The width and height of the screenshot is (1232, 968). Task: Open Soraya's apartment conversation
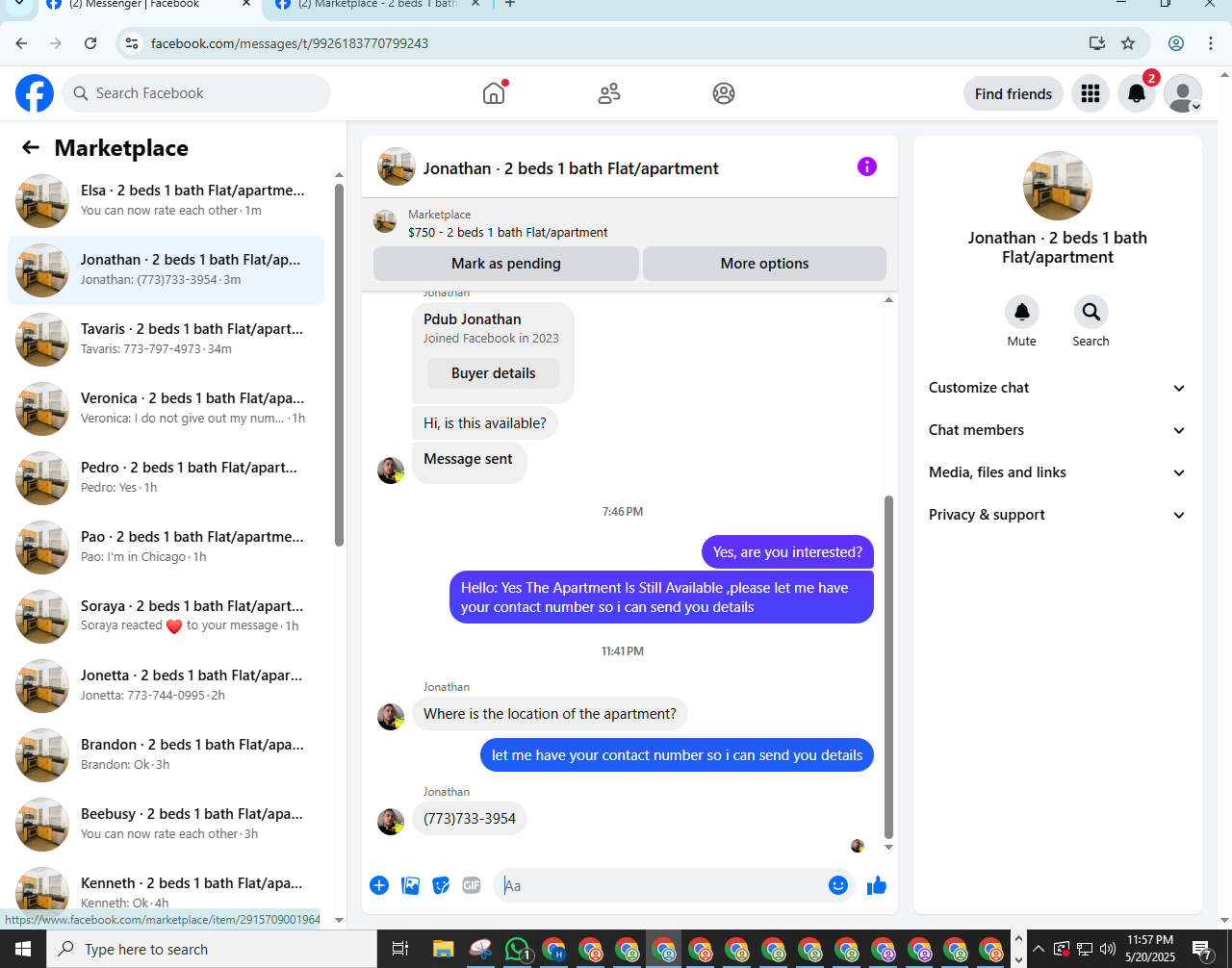click(x=166, y=616)
